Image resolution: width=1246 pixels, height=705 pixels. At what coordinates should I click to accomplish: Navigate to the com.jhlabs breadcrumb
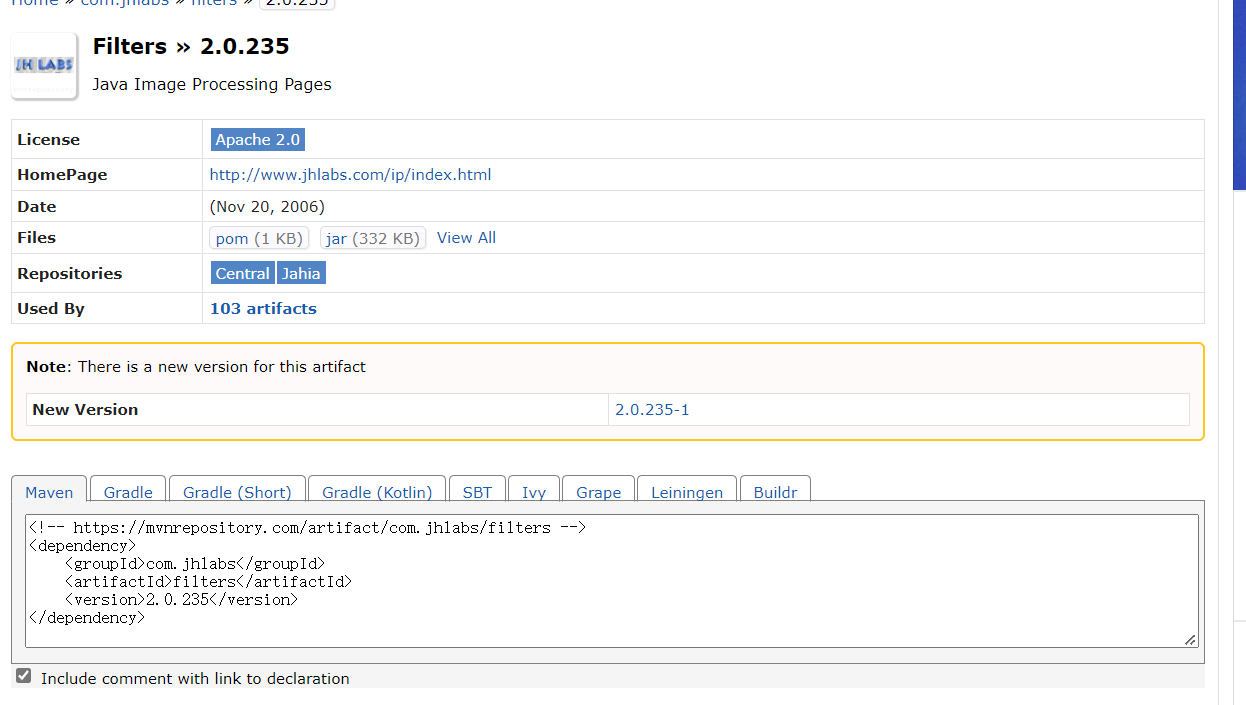(x=123, y=4)
